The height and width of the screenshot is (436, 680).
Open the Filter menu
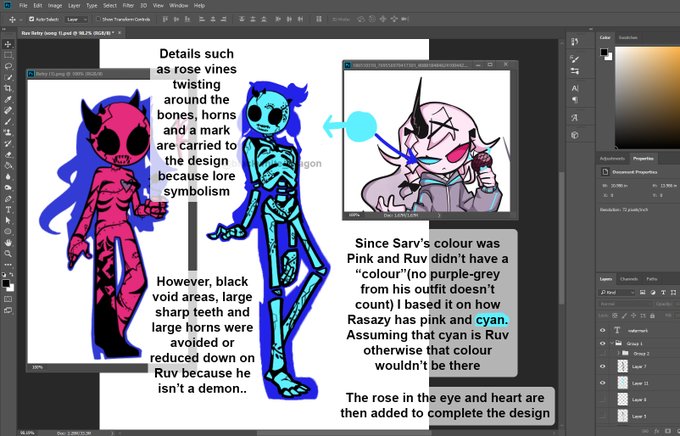(128, 6)
